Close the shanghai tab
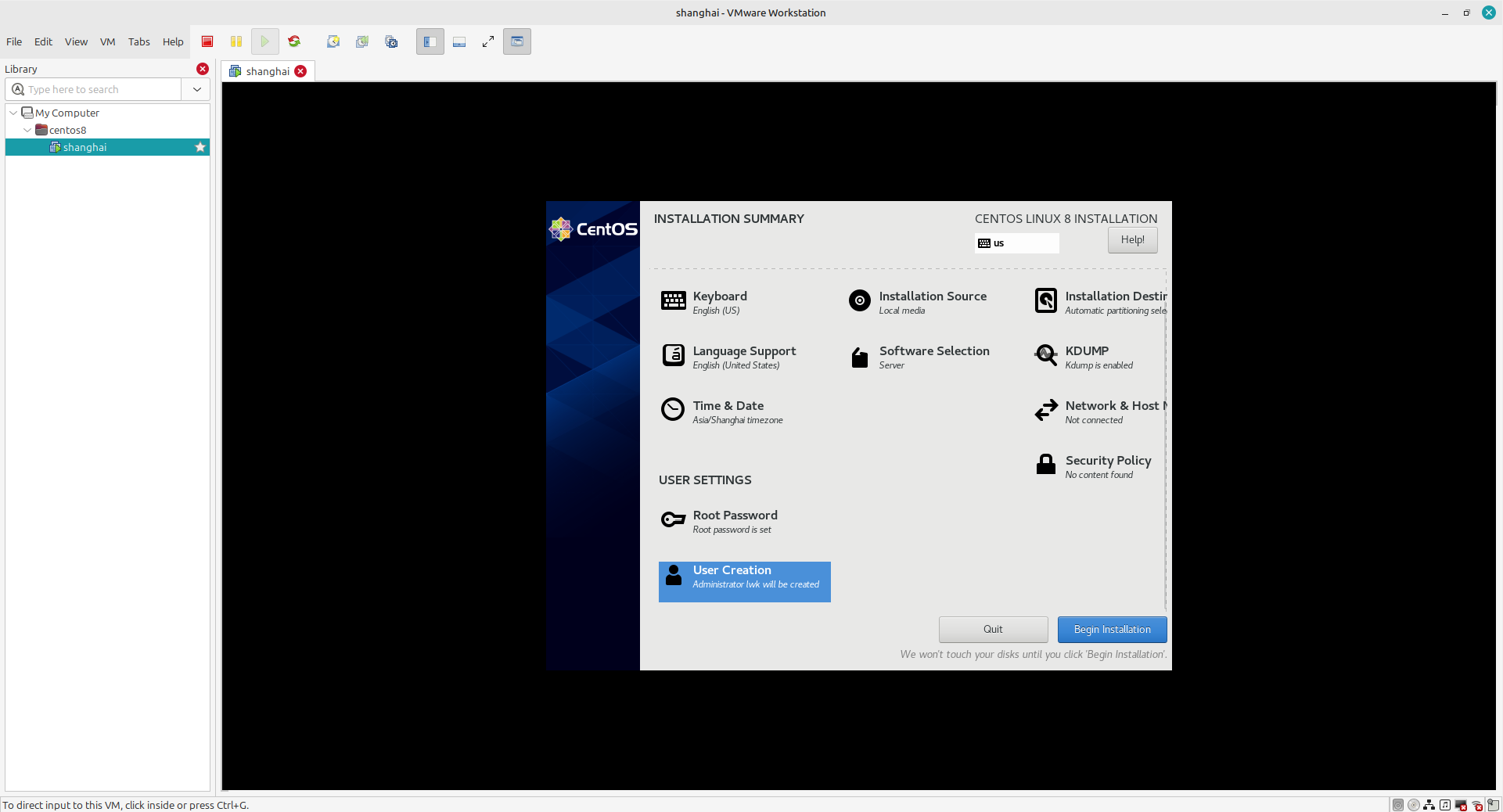1503x812 pixels. [x=300, y=71]
